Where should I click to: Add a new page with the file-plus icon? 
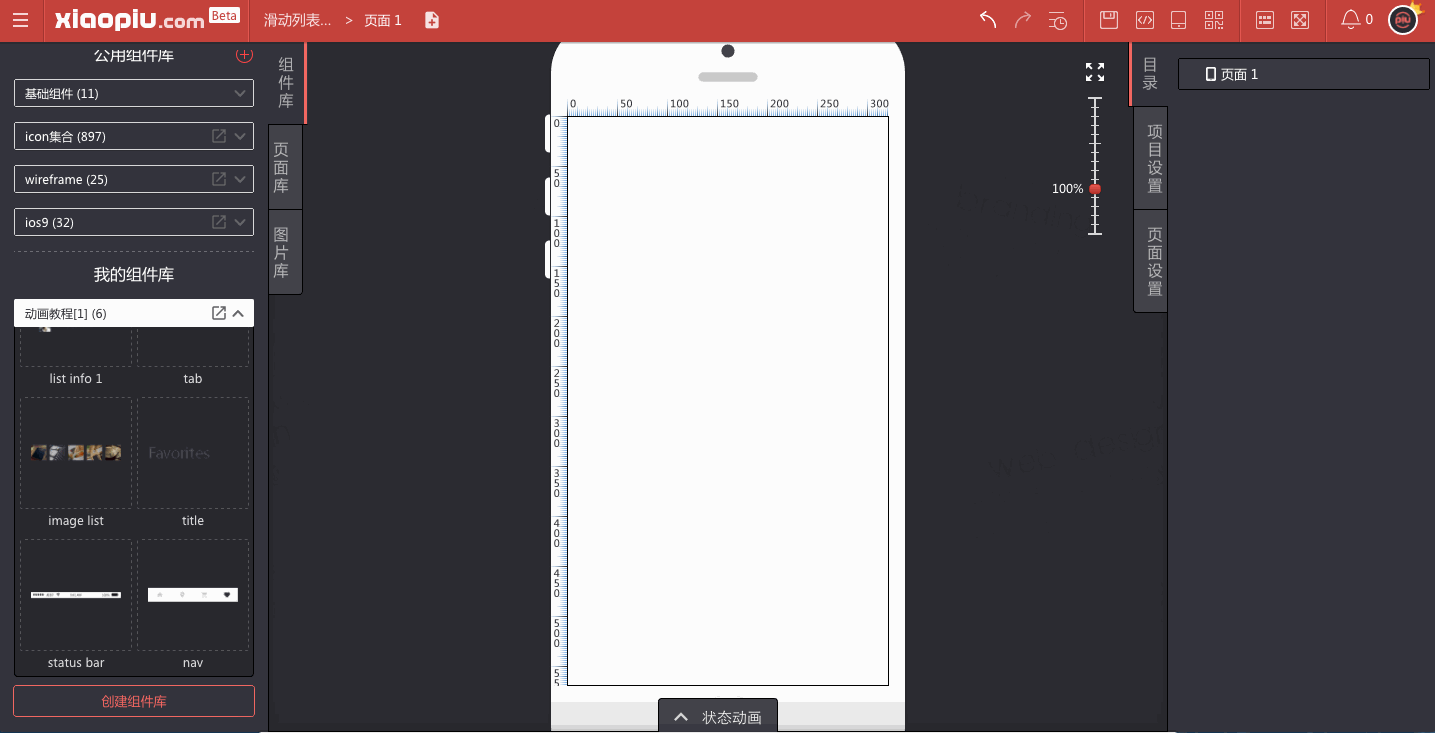click(432, 20)
